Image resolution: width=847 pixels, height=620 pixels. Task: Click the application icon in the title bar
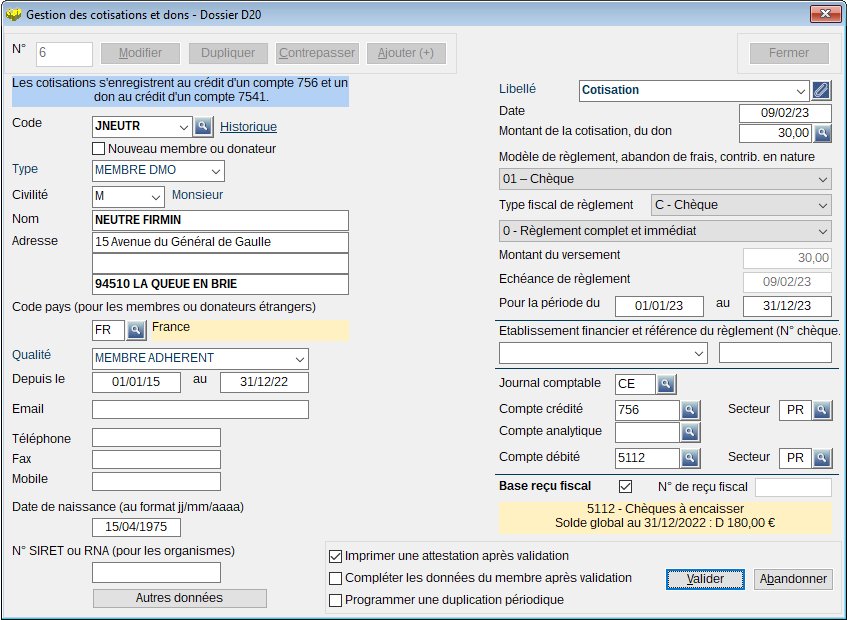(x=13, y=15)
